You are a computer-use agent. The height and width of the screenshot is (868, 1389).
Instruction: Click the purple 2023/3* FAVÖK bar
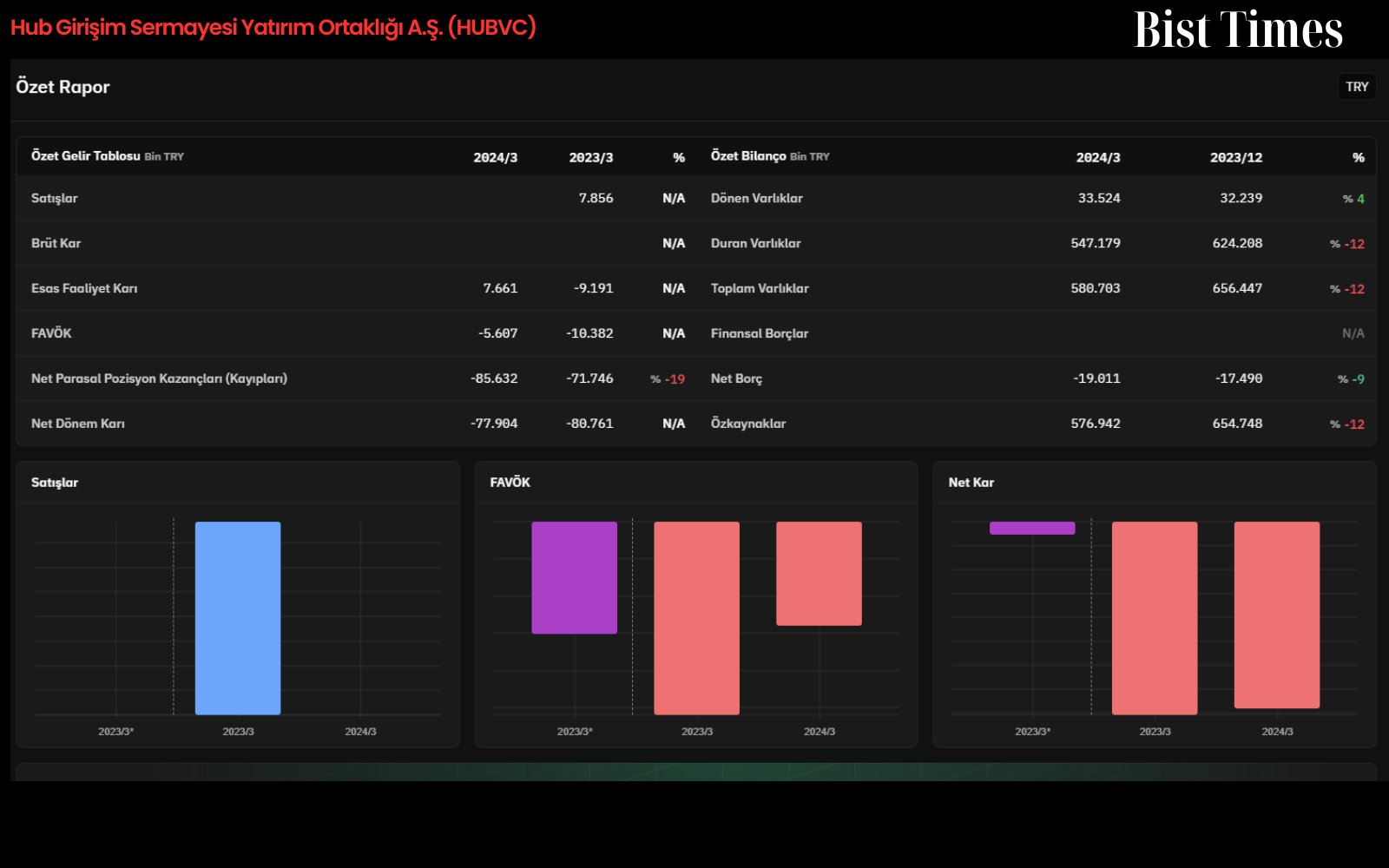[x=575, y=577]
